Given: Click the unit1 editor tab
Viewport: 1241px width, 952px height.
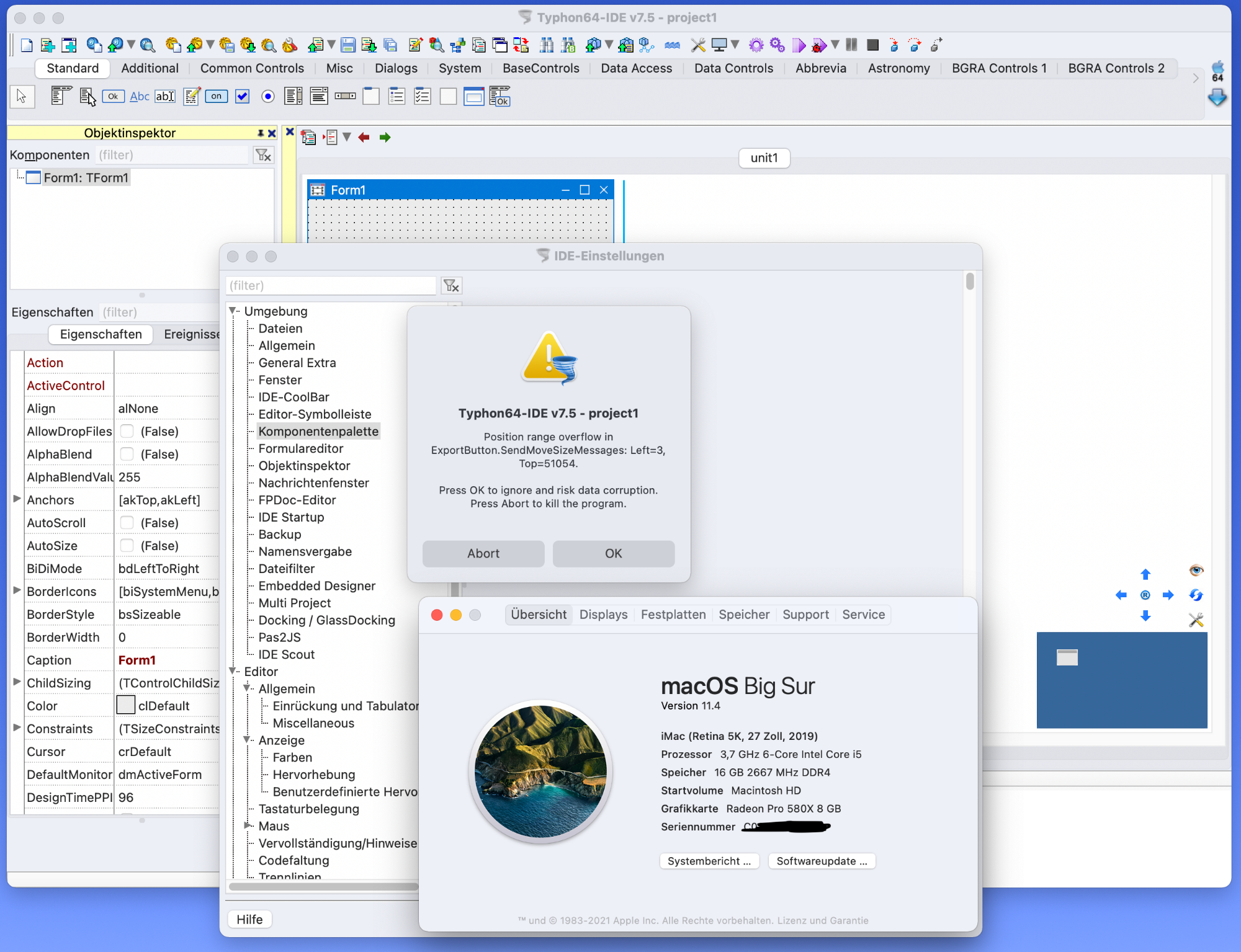Looking at the screenshot, I should pyautogui.click(x=764, y=158).
